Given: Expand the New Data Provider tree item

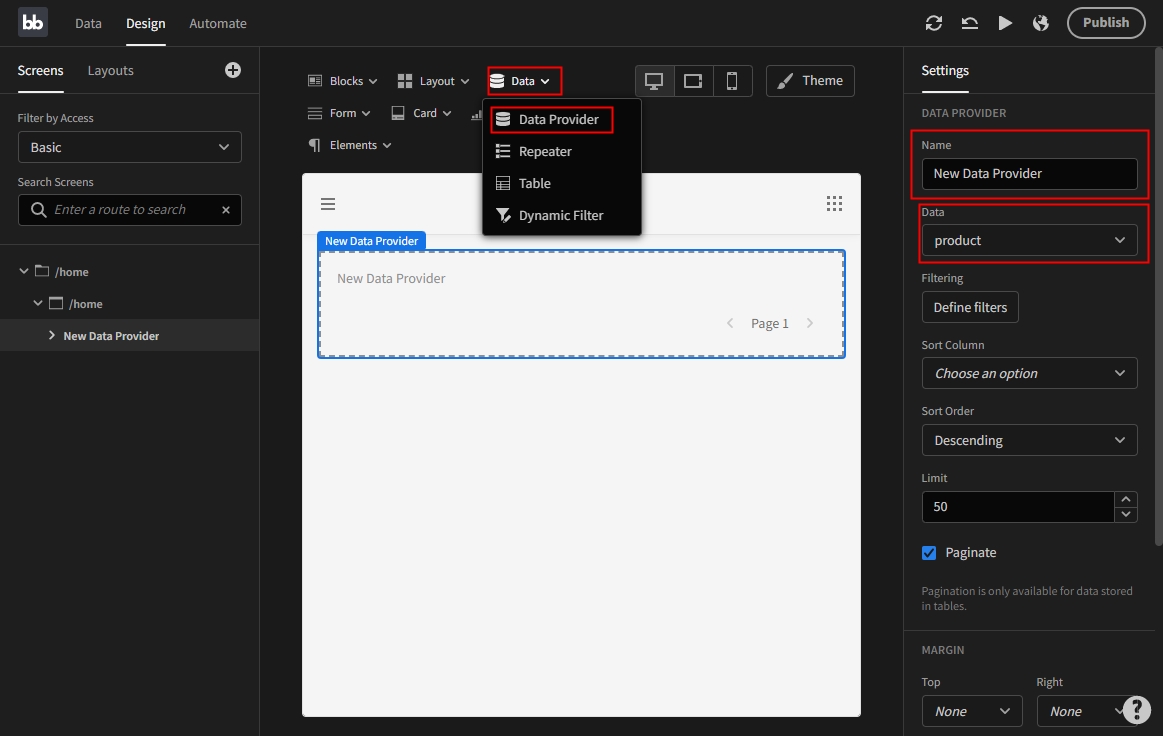Looking at the screenshot, I should coord(52,336).
